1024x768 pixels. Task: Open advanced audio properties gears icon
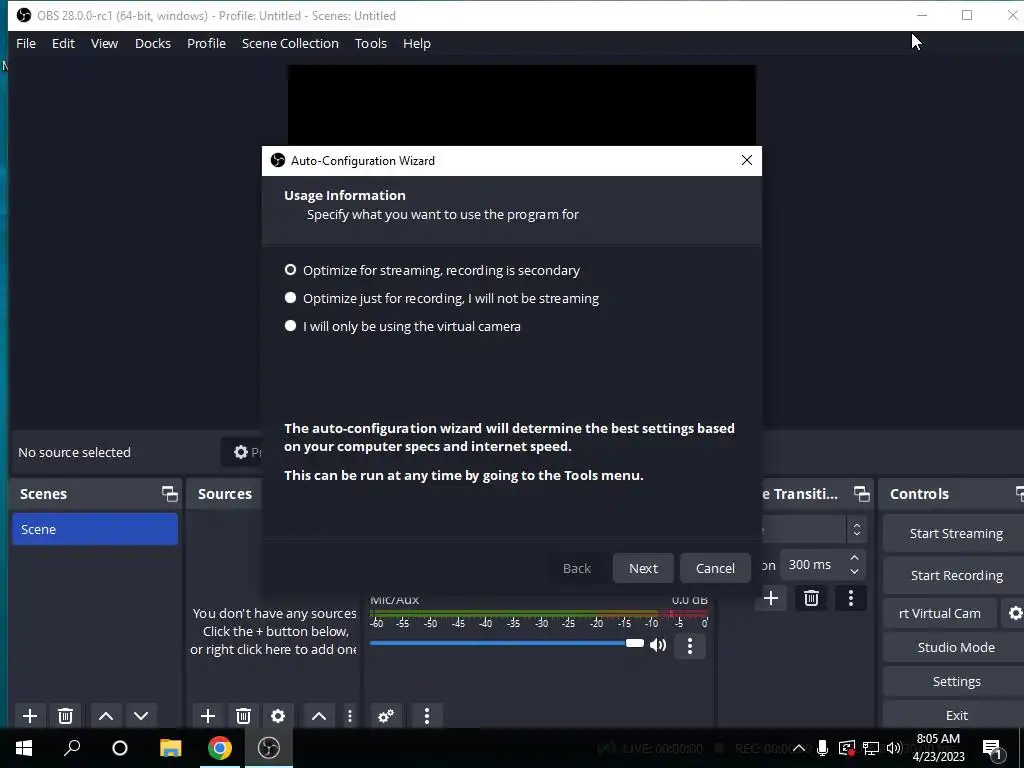(386, 716)
